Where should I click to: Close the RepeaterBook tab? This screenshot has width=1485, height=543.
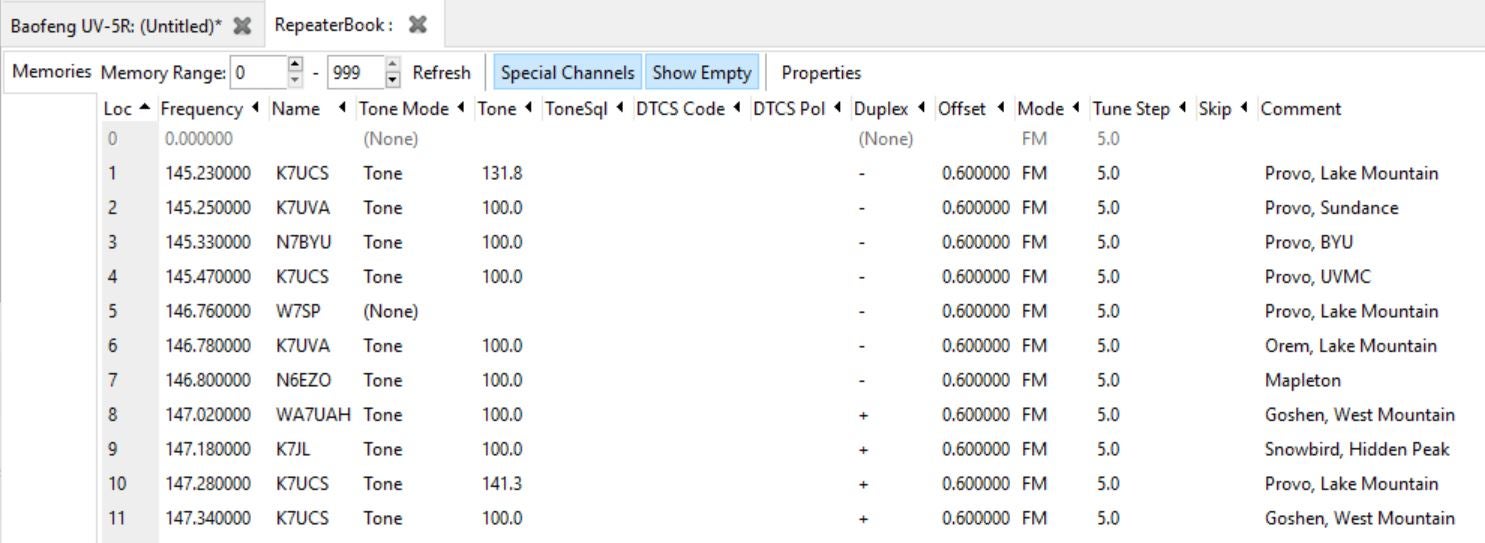click(x=418, y=25)
